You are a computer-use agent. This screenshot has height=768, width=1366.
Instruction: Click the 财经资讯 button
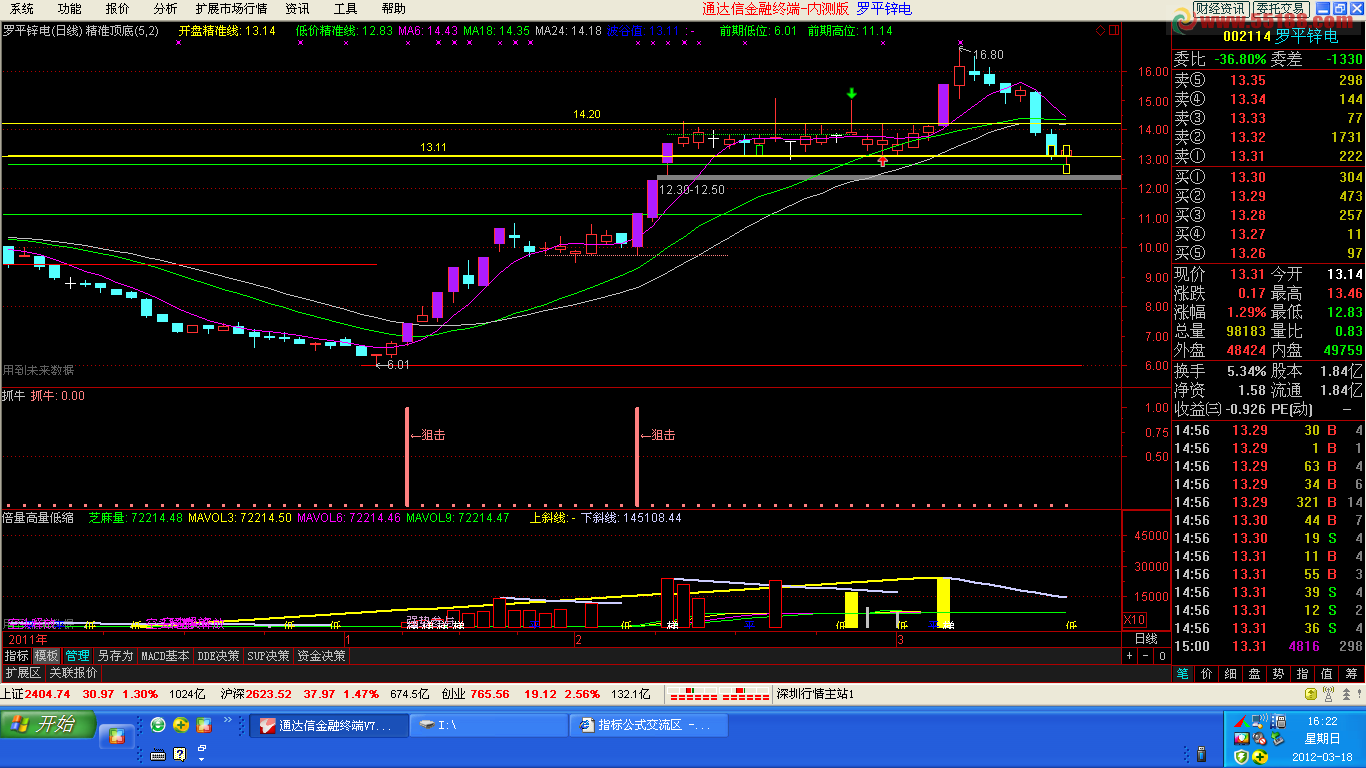point(1220,8)
